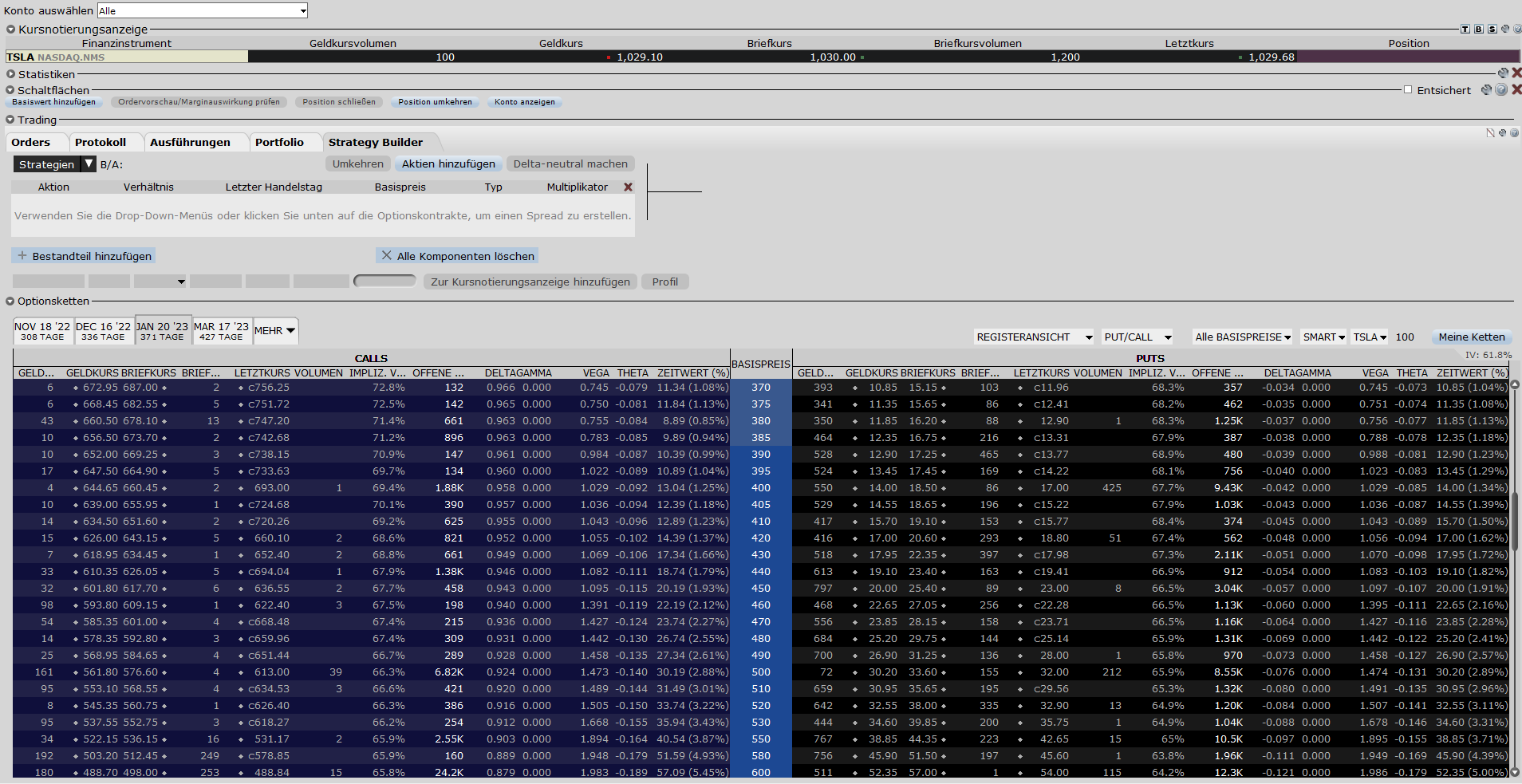Clear strategy legs with red X icon
1522x784 pixels.
coord(628,187)
